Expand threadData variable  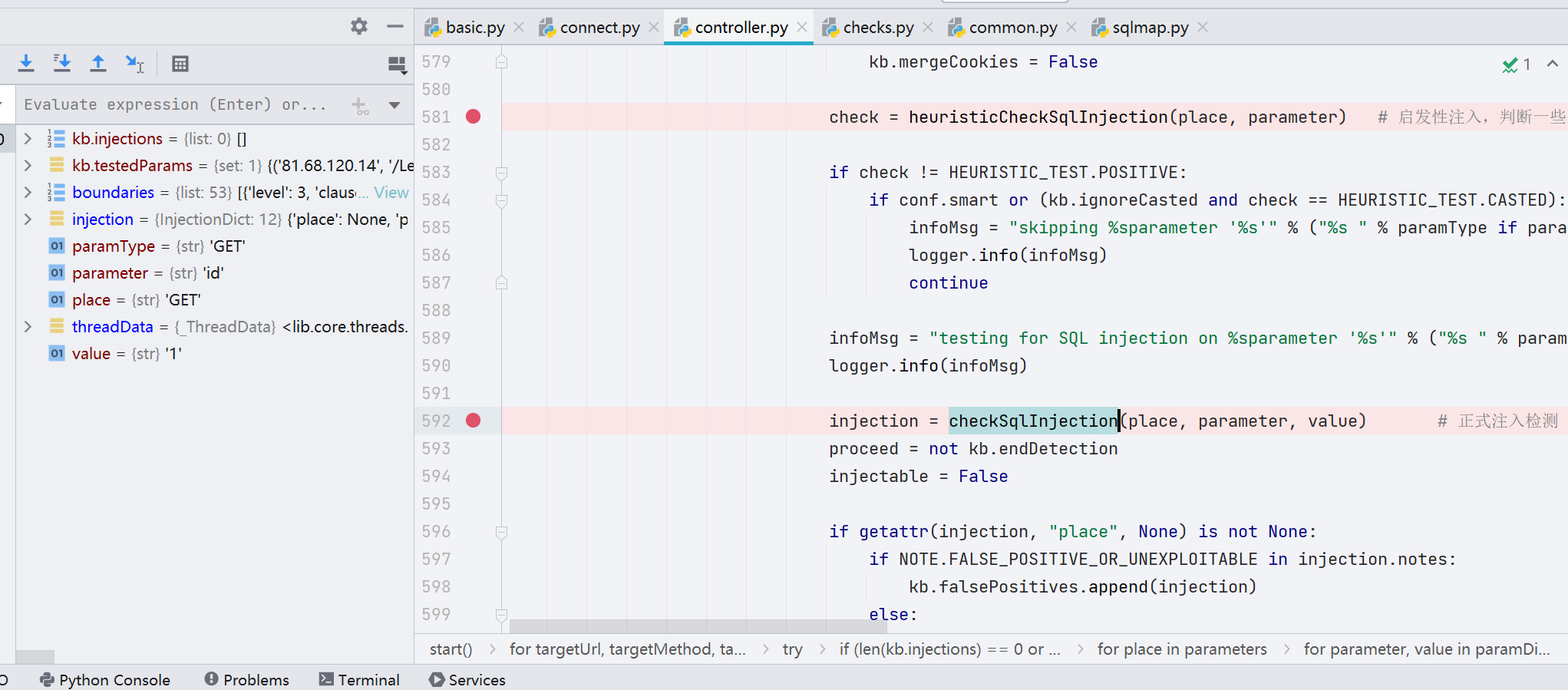click(x=28, y=327)
